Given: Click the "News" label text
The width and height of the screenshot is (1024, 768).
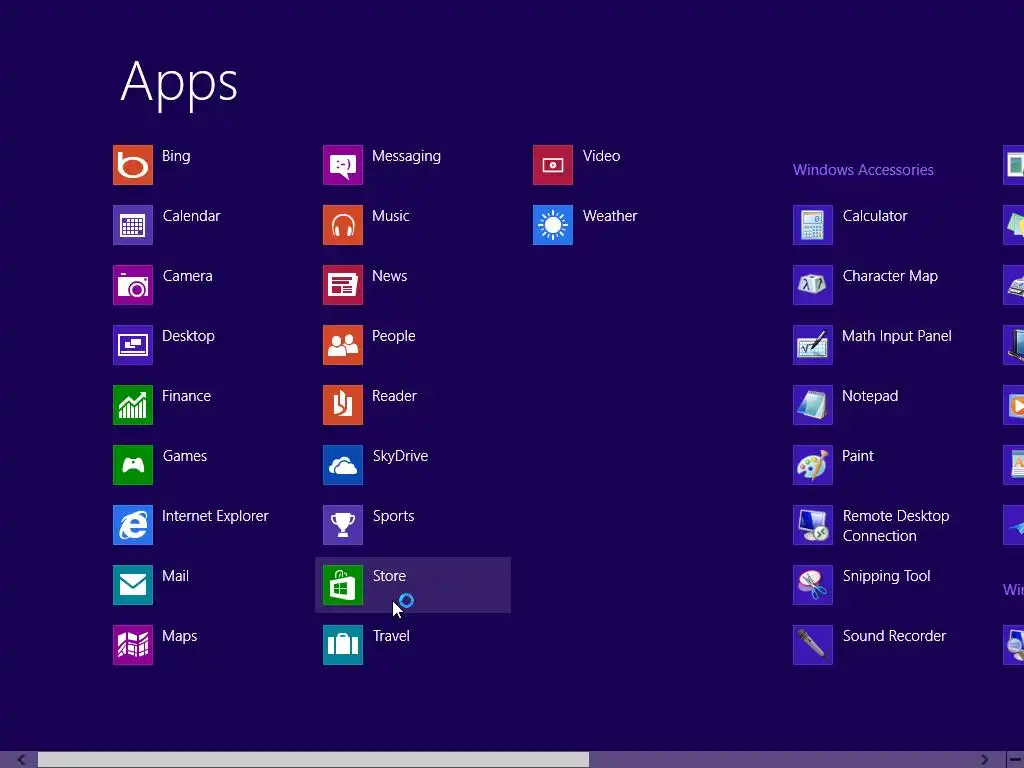Looking at the screenshot, I should coord(389,276).
